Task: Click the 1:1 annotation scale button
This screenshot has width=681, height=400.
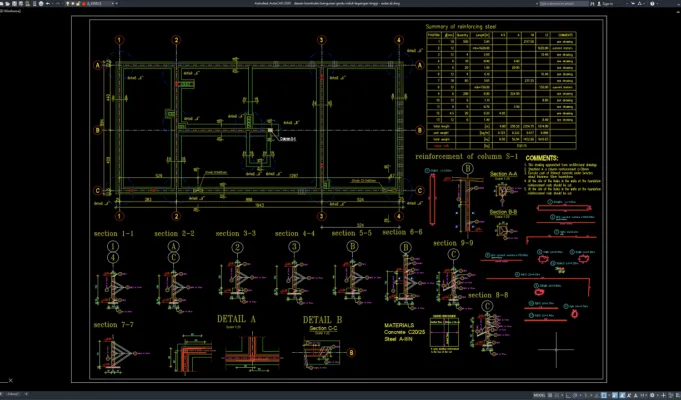Action: [643, 395]
